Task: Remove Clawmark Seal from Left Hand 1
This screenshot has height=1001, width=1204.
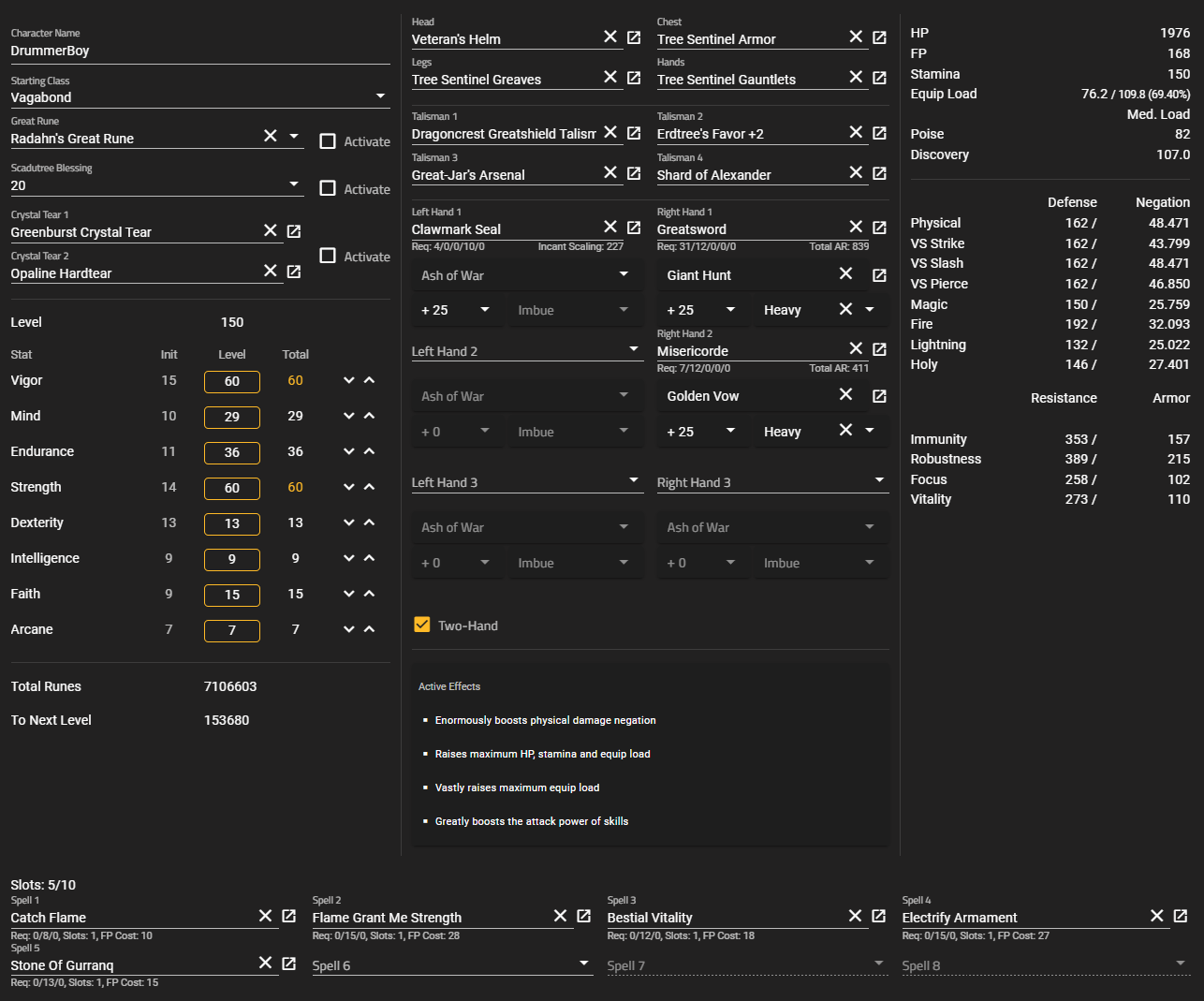Action: pos(610,228)
